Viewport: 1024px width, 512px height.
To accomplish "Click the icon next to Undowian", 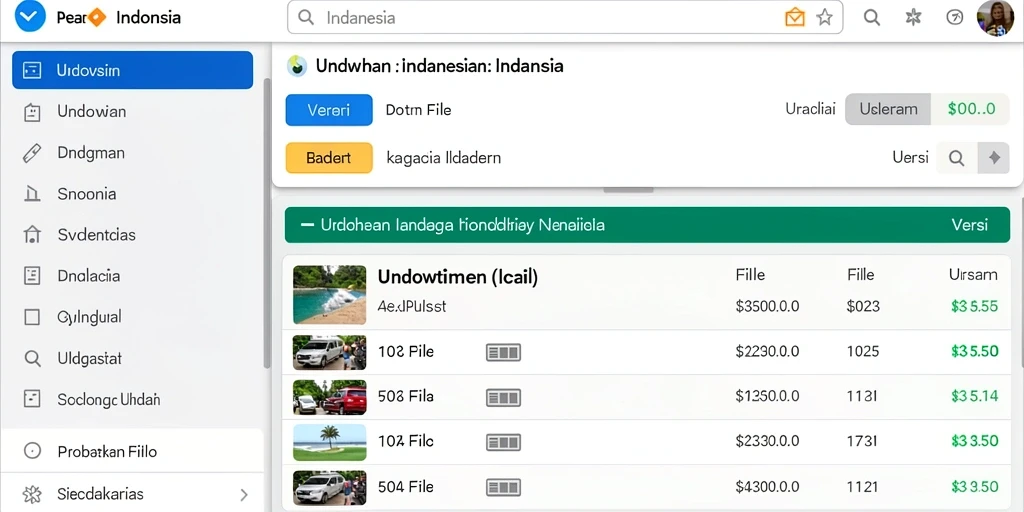I will pyautogui.click(x=32, y=112).
